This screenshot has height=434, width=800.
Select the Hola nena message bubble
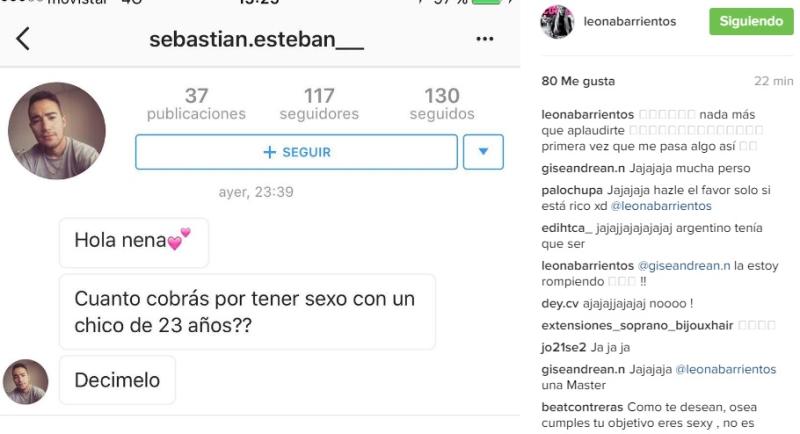134,243
